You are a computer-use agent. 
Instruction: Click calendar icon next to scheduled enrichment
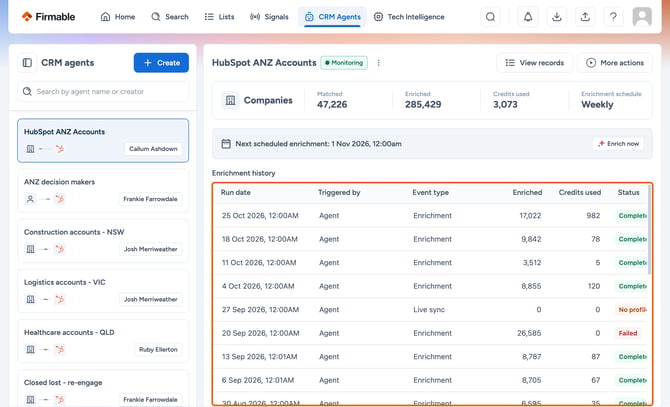coord(226,143)
